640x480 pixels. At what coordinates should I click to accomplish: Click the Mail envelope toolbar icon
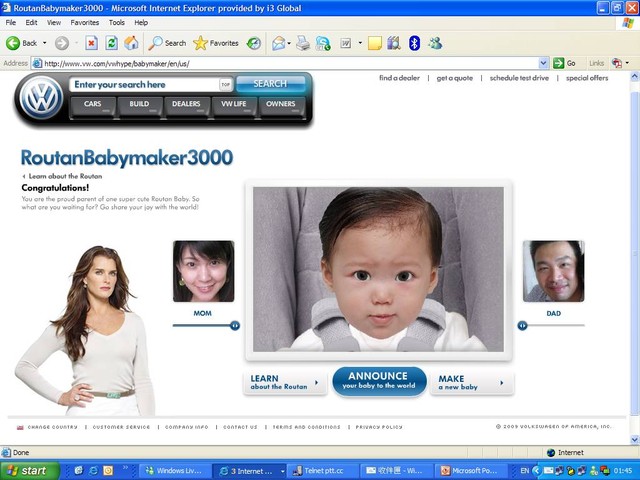[x=279, y=43]
